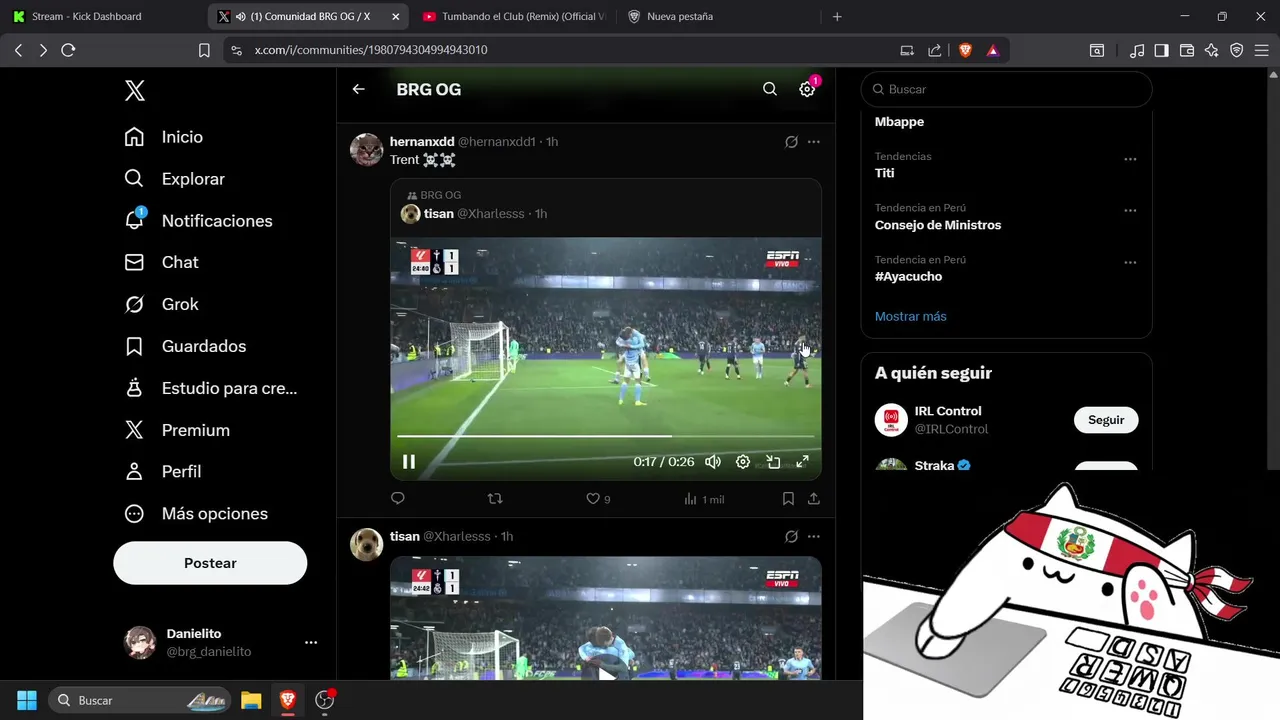This screenshot has height=720, width=1280.
Task: Open tisan profile avatar in second post
Action: click(x=367, y=544)
